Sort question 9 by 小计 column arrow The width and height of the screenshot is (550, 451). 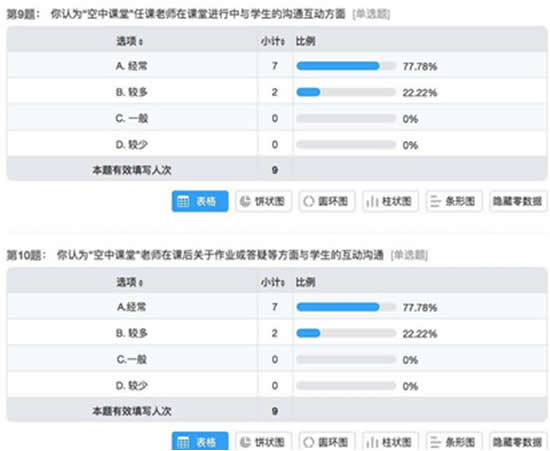282,42
